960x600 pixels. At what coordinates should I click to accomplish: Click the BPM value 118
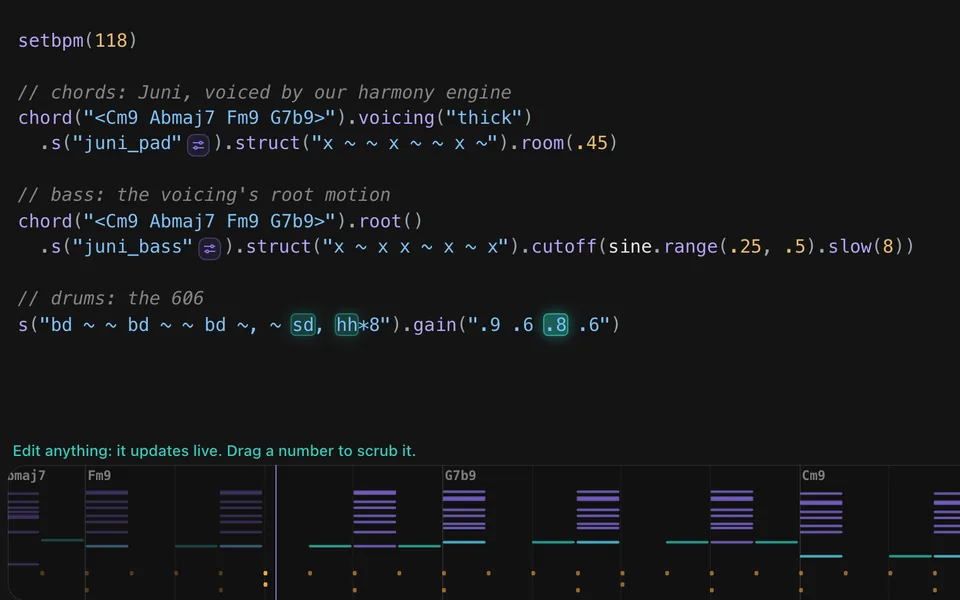click(111, 40)
